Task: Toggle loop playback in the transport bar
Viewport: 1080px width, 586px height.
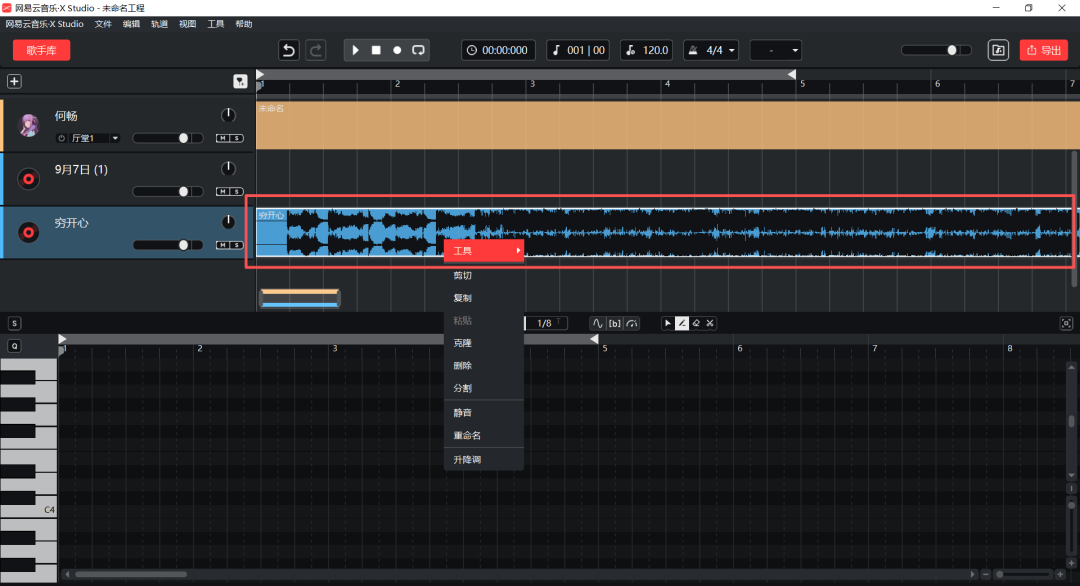Action: point(418,50)
